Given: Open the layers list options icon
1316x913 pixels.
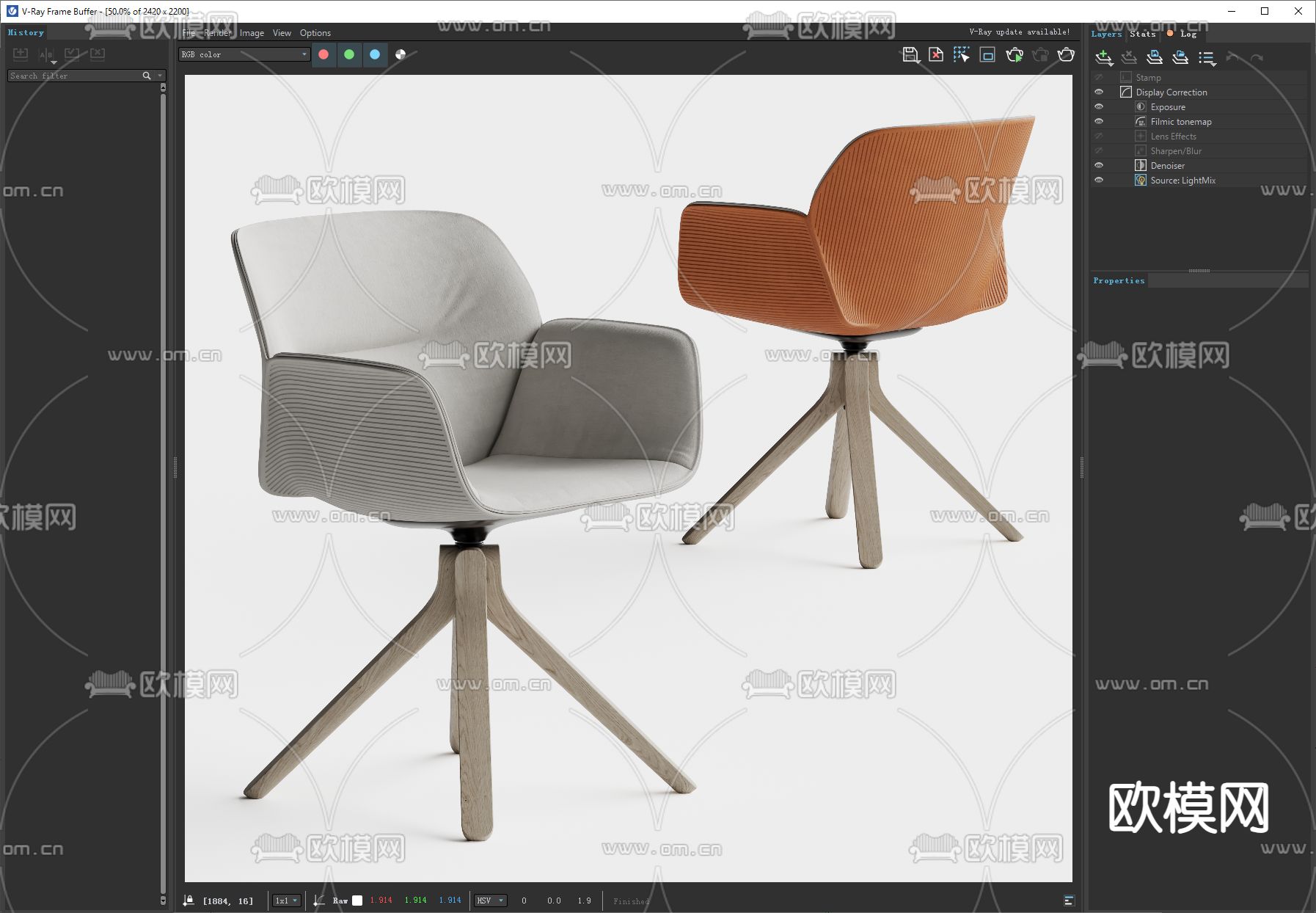Looking at the screenshot, I should click(1207, 57).
